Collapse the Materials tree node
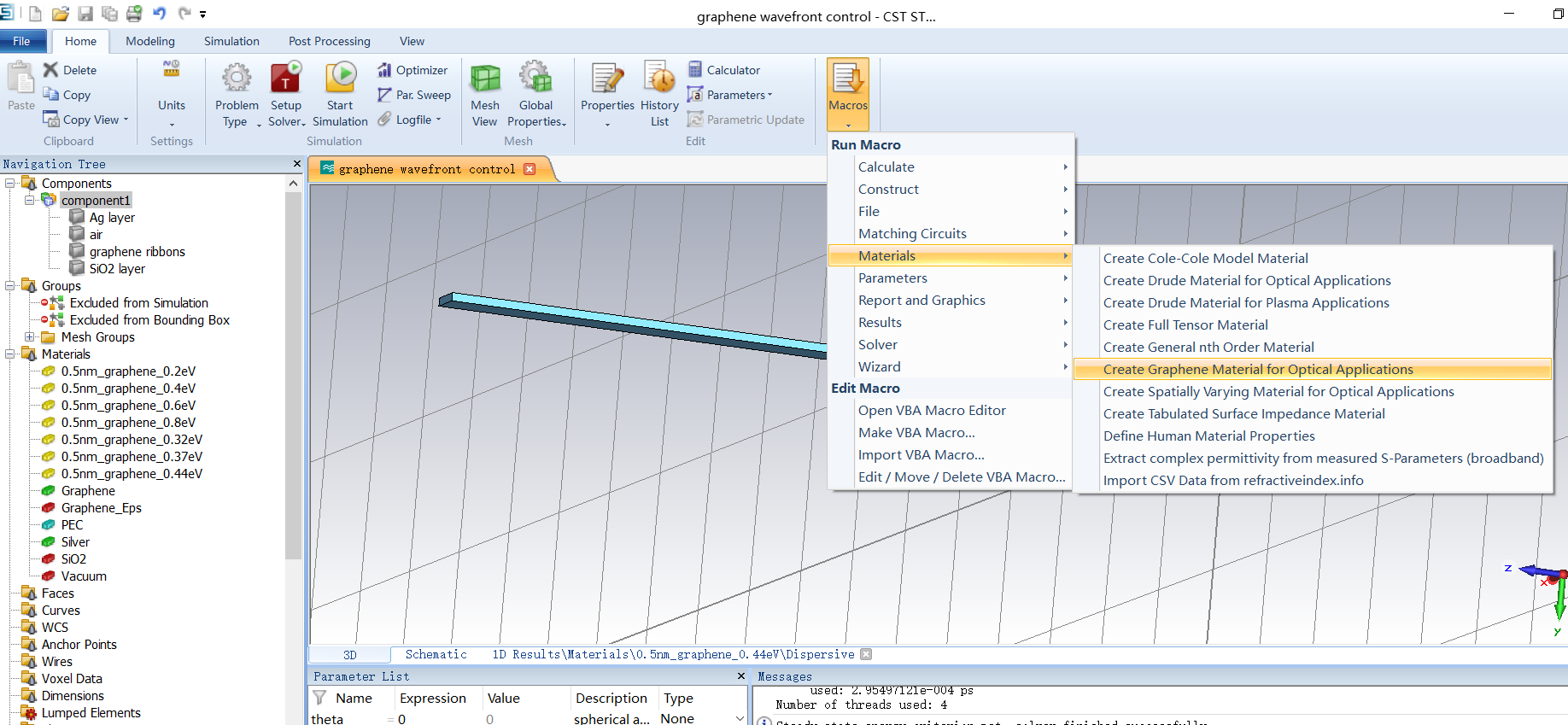 (x=10, y=354)
